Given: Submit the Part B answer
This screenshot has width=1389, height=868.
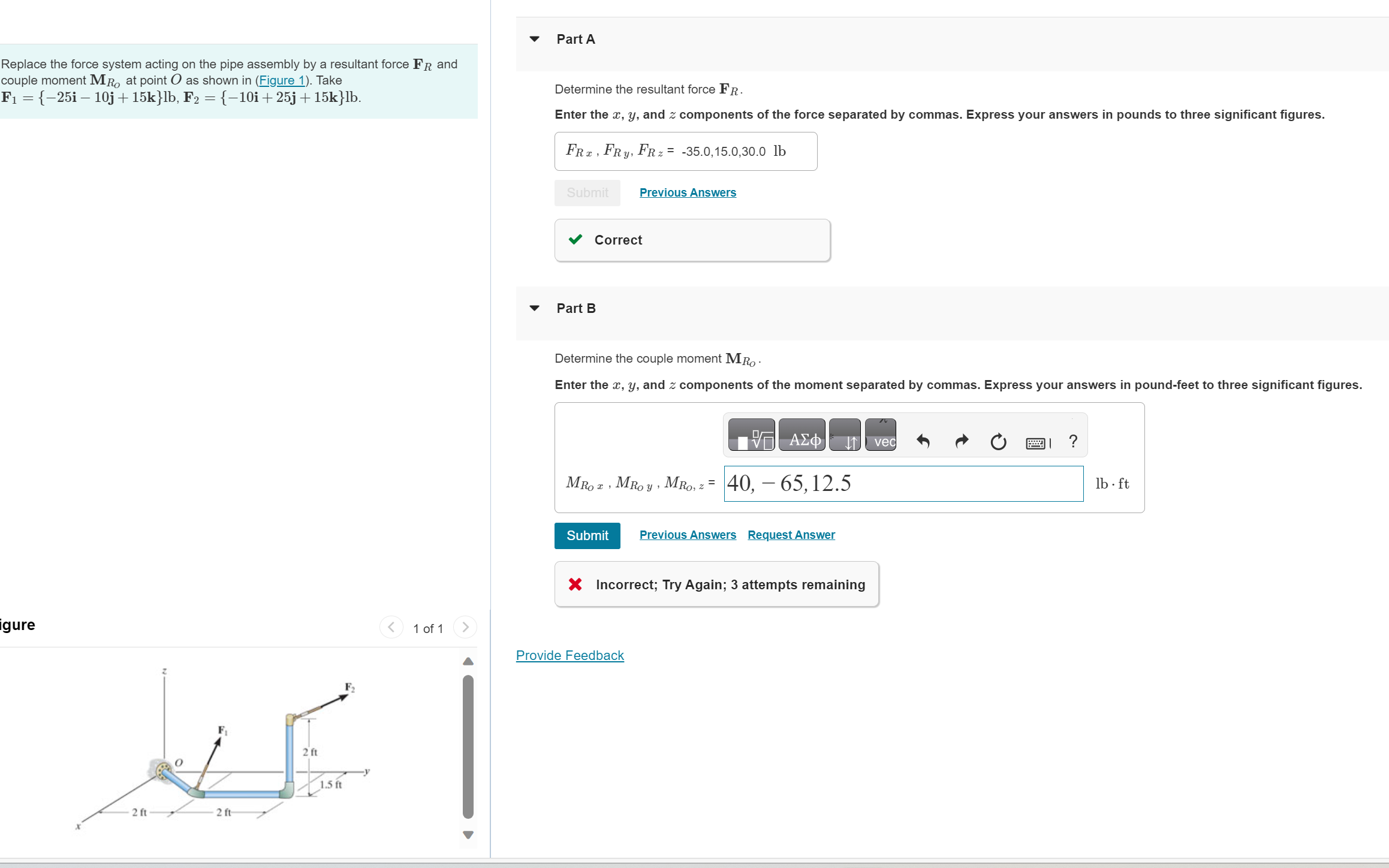Looking at the screenshot, I should tap(587, 535).
